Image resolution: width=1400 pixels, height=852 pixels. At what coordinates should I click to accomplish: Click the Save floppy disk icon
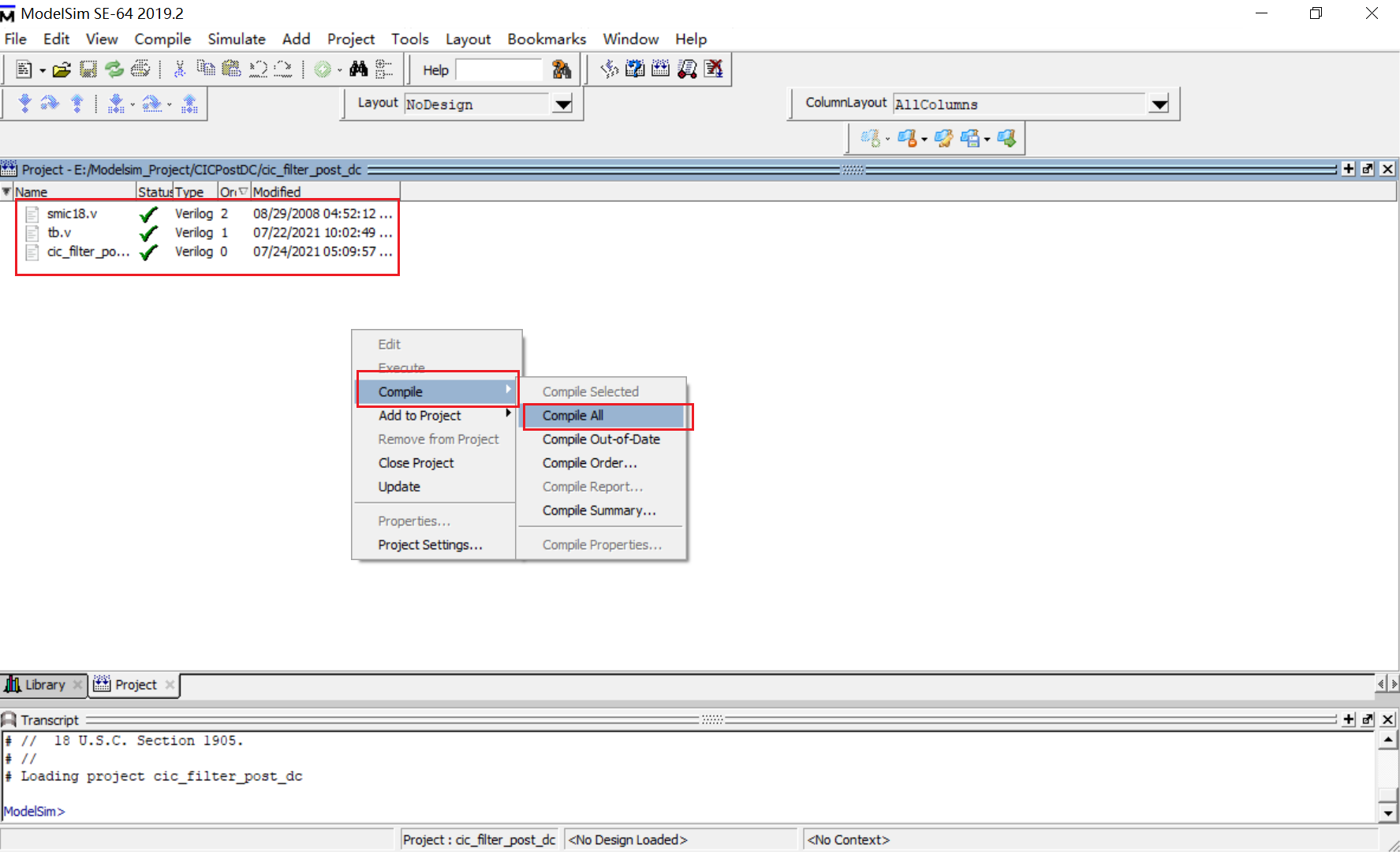click(x=88, y=69)
